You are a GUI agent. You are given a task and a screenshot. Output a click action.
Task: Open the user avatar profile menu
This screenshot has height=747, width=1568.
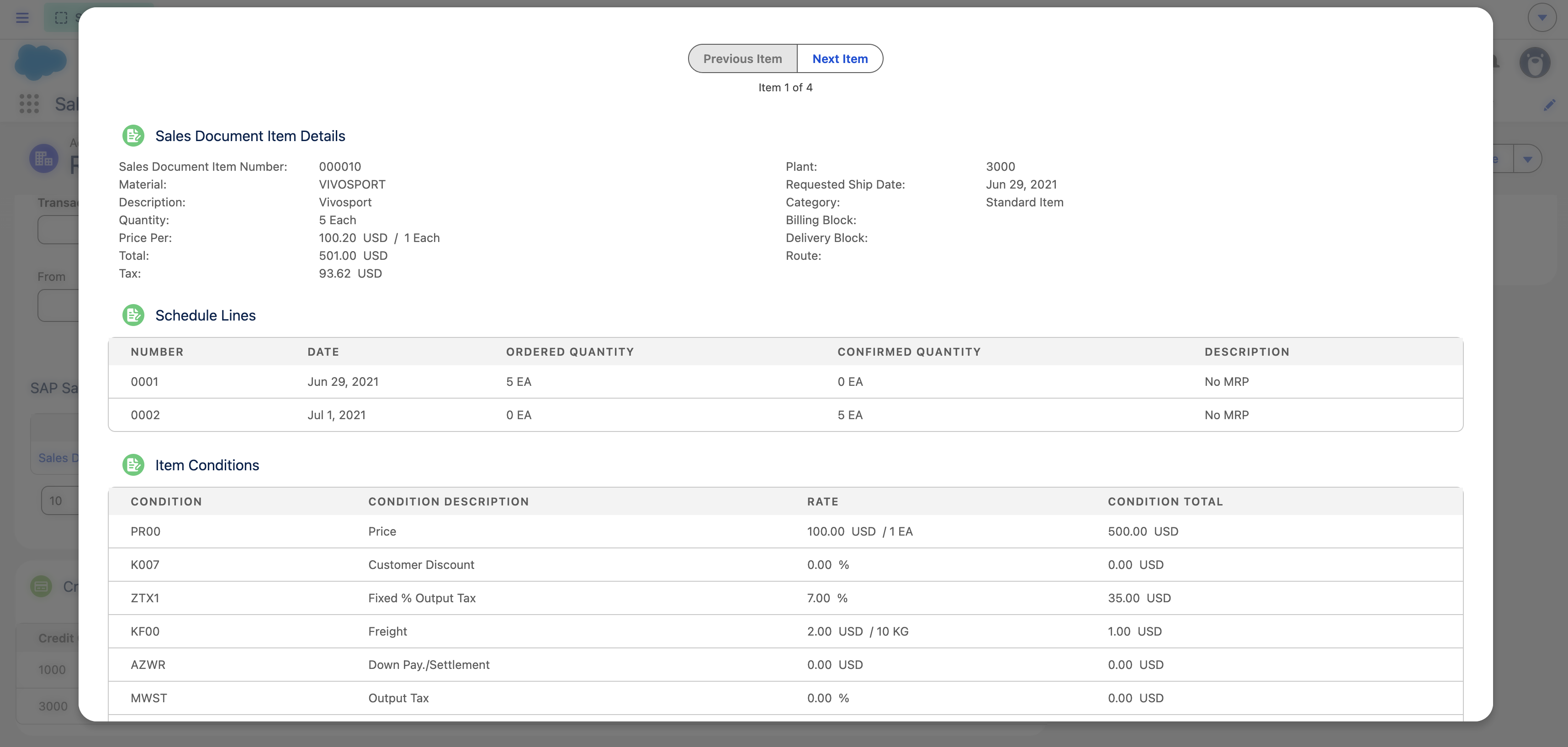(1535, 62)
